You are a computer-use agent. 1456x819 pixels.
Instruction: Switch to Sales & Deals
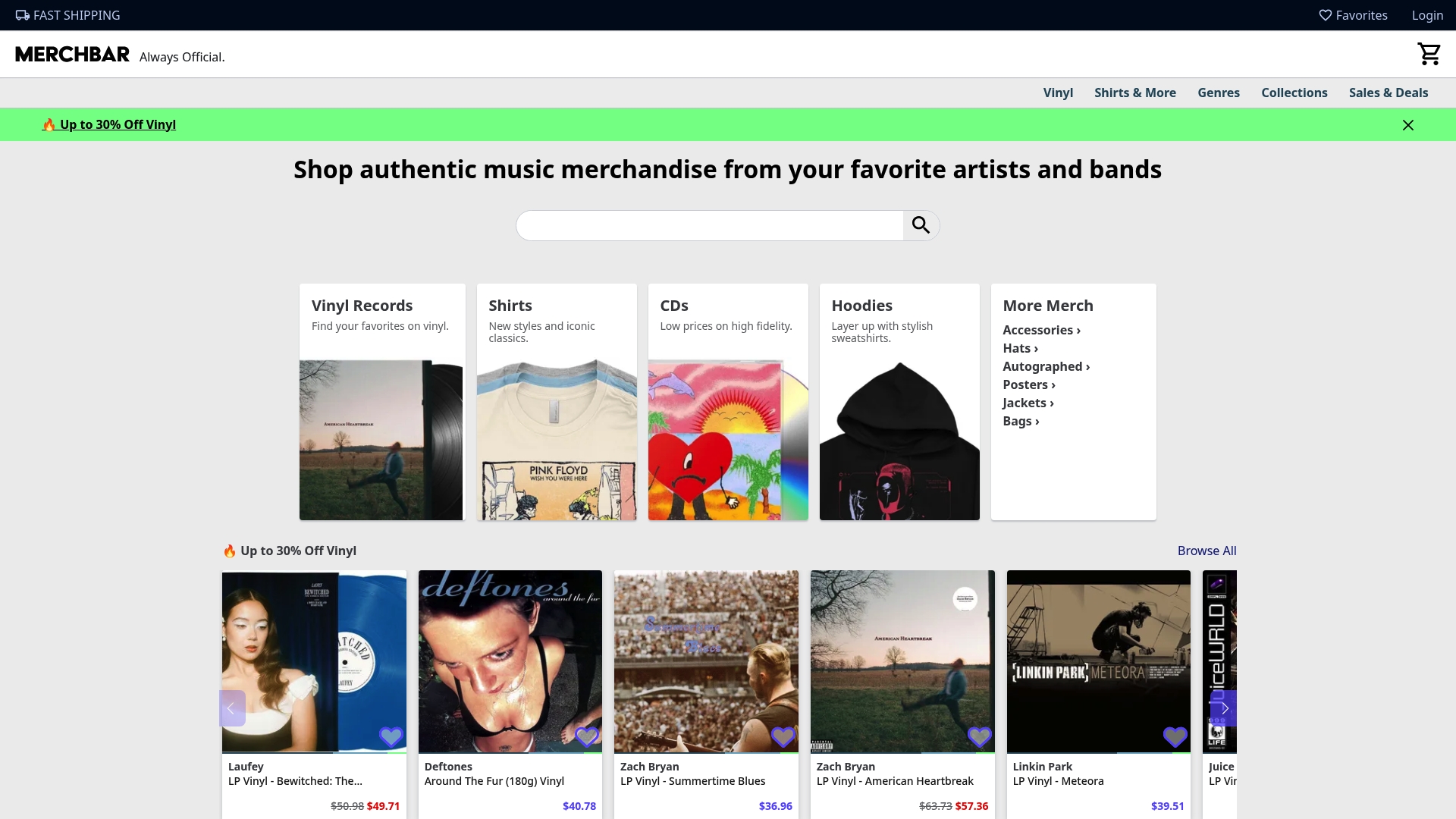[1389, 93]
